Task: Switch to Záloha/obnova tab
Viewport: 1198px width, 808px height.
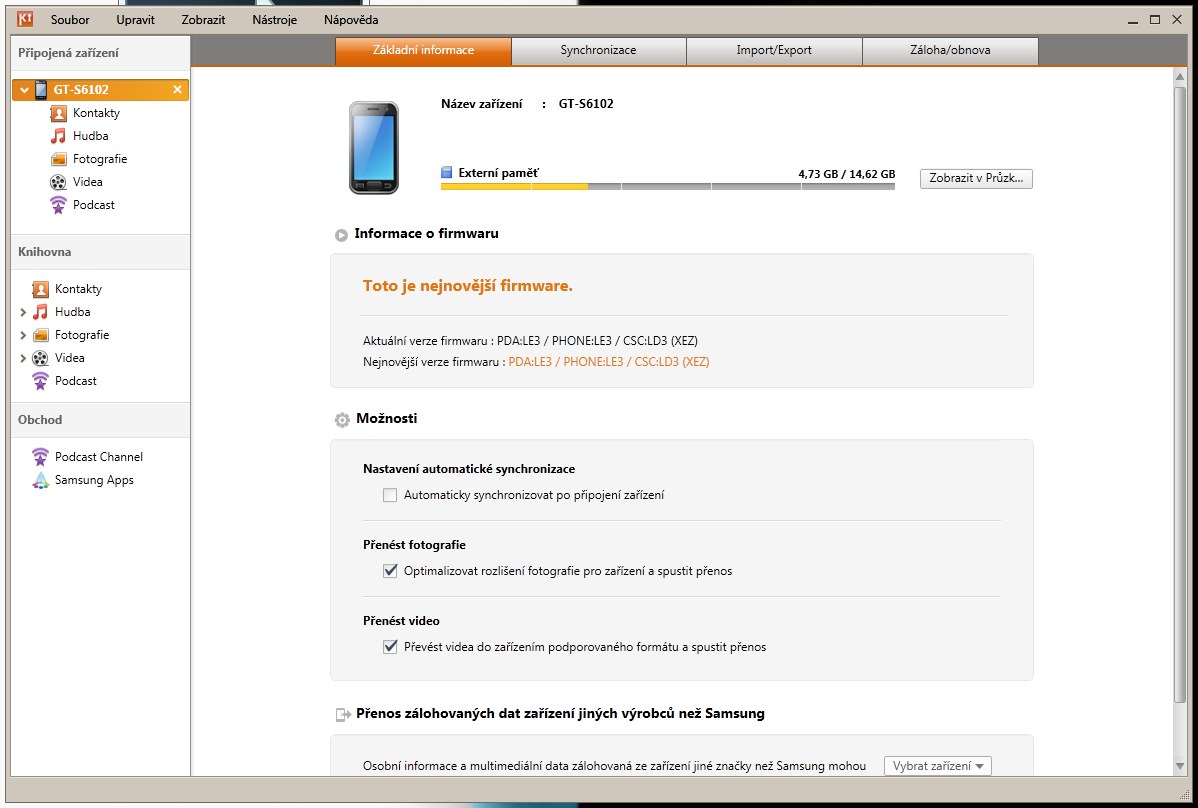Action: [950, 50]
